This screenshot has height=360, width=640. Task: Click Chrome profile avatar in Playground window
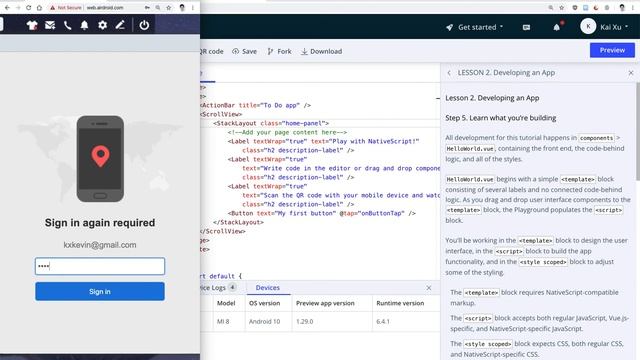pyautogui.click(x=622, y=7)
